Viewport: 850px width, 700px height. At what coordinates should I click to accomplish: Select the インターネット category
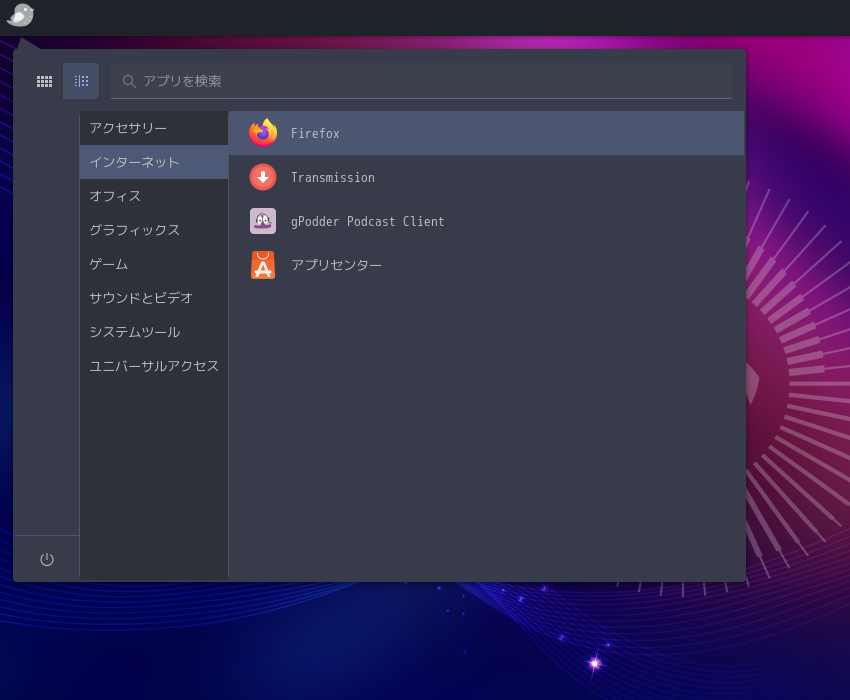tap(154, 162)
